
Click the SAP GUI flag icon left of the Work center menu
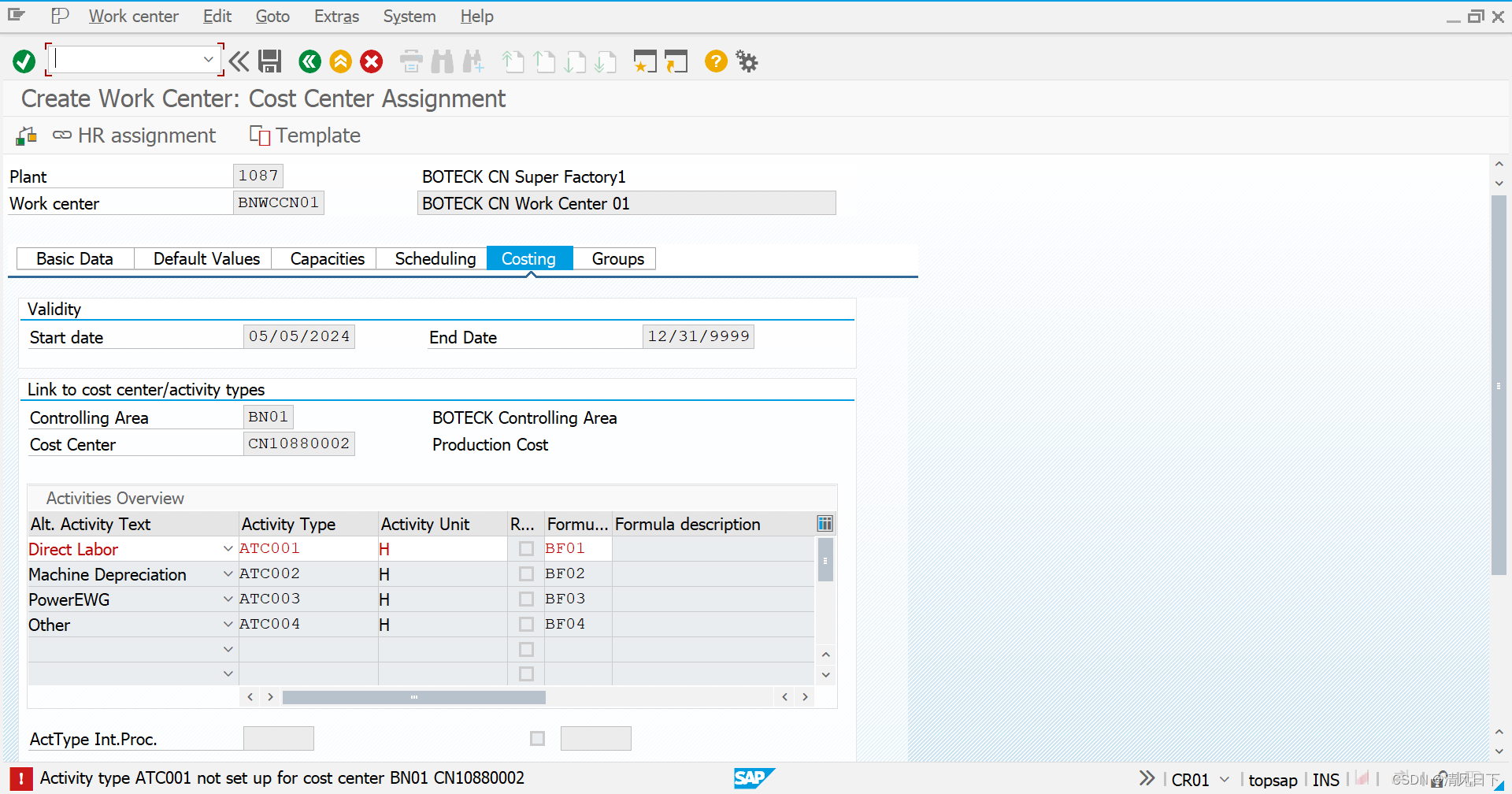point(60,16)
